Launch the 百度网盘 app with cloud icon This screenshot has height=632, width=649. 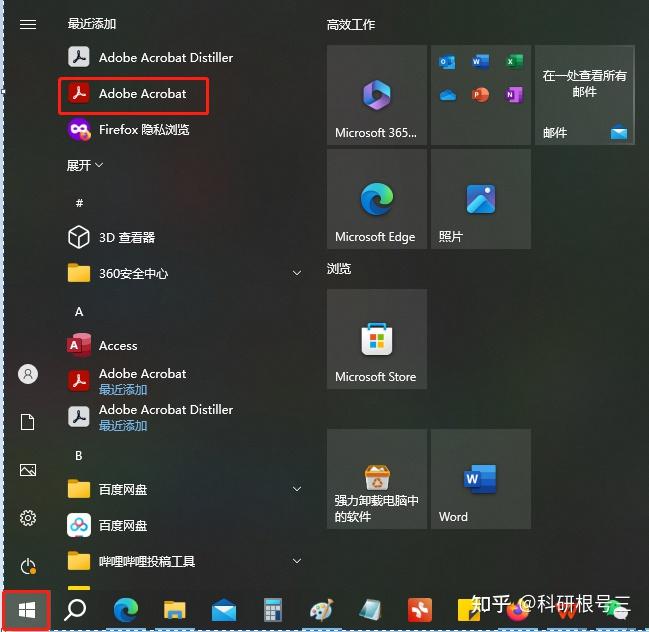(x=108, y=525)
